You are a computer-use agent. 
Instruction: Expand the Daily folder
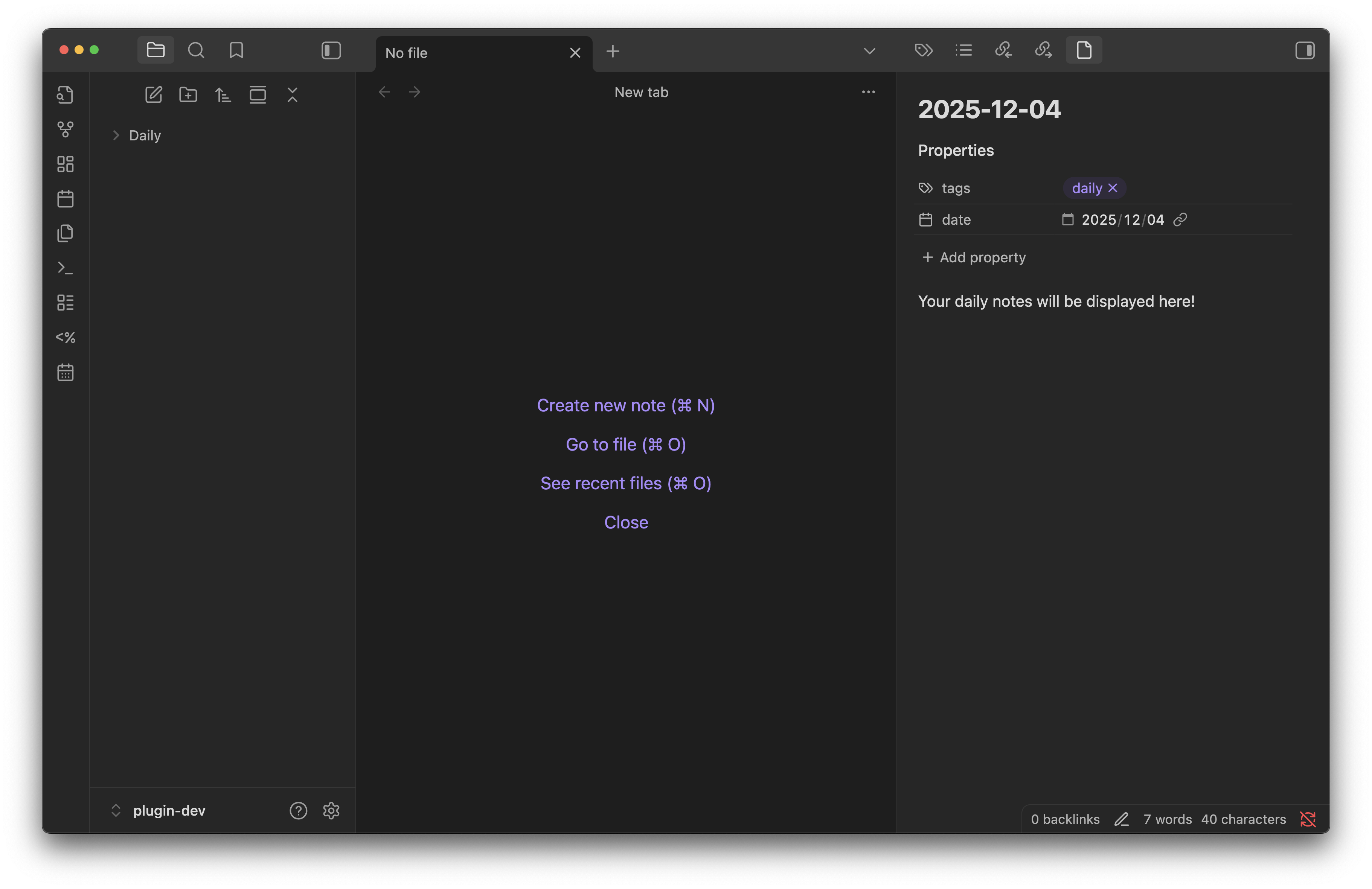coord(144,135)
